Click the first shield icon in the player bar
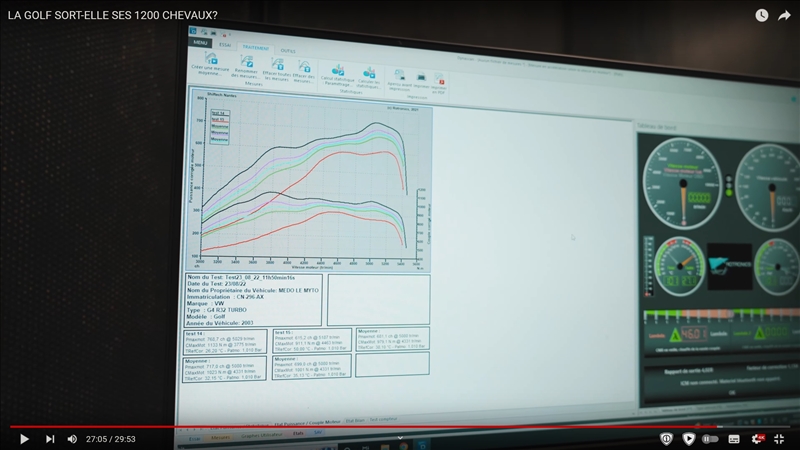This screenshot has height=450, width=800. [666, 439]
